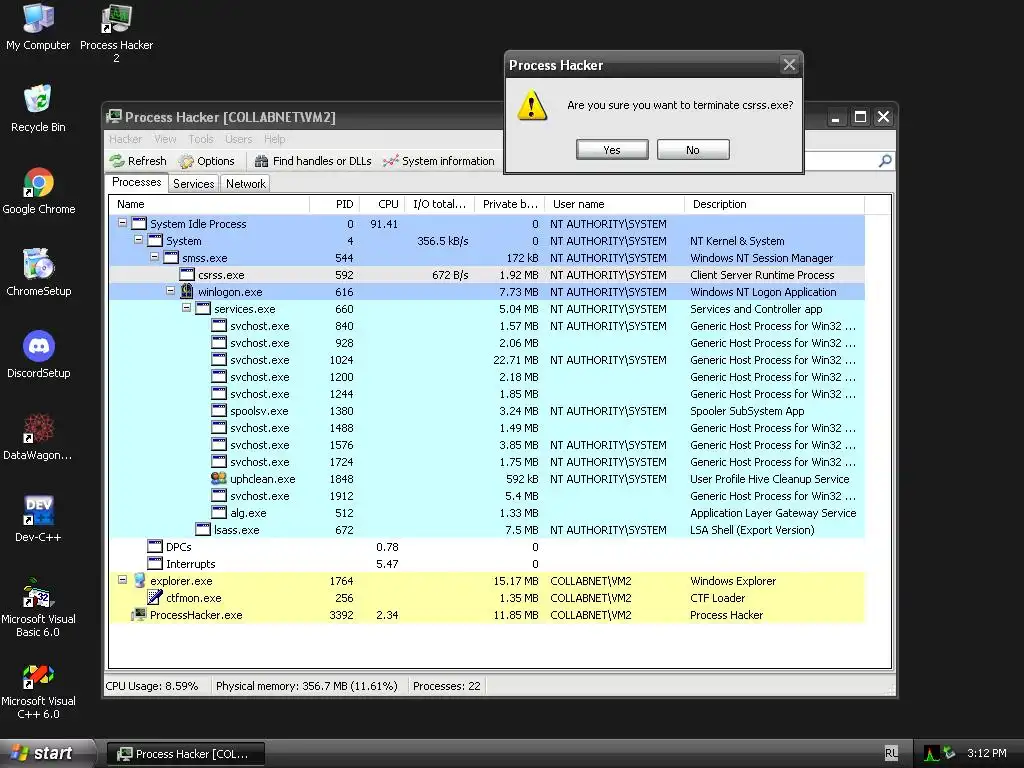Click the 3:12 PM taskbar clock
This screenshot has width=1024, height=768.
[986, 753]
